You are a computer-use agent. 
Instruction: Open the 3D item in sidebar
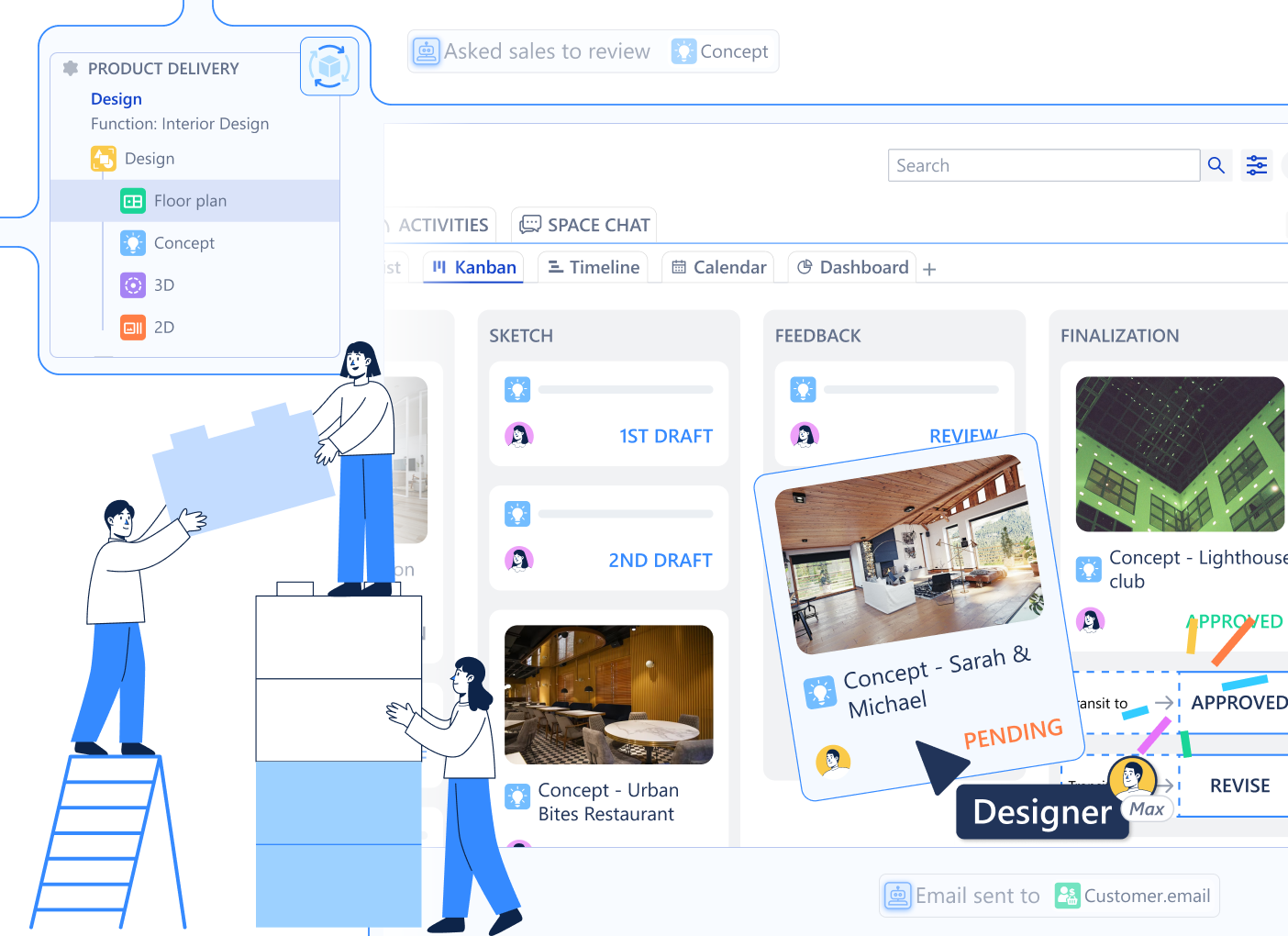[163, 285]
